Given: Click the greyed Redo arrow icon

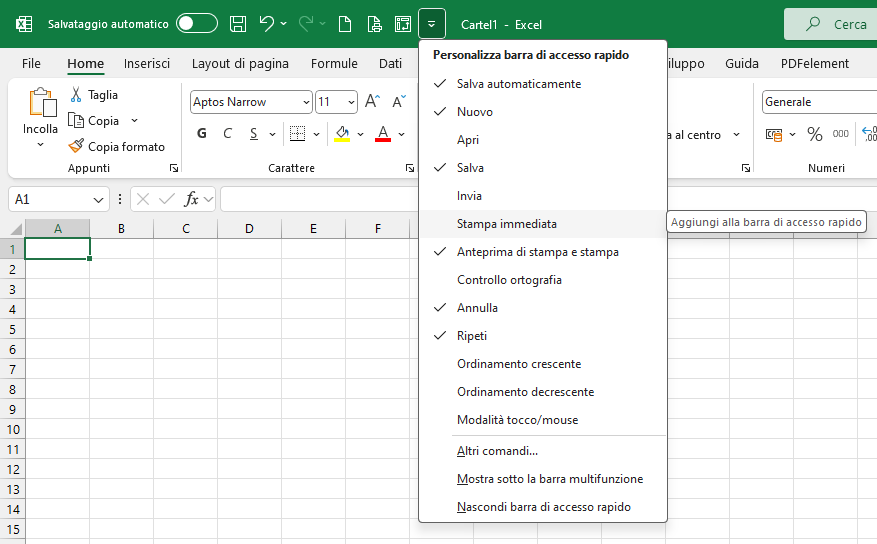Looking at the screenshot, I should (306, 23).
